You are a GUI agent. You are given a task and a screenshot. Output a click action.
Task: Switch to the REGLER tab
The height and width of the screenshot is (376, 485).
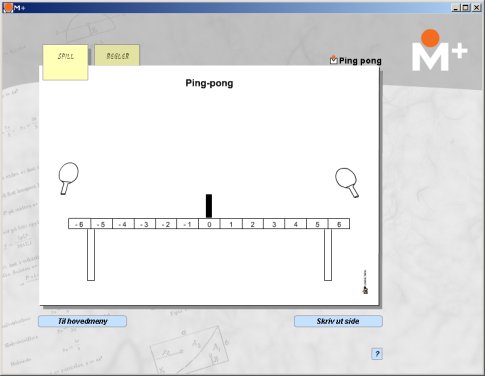click(x=117, y=55)
